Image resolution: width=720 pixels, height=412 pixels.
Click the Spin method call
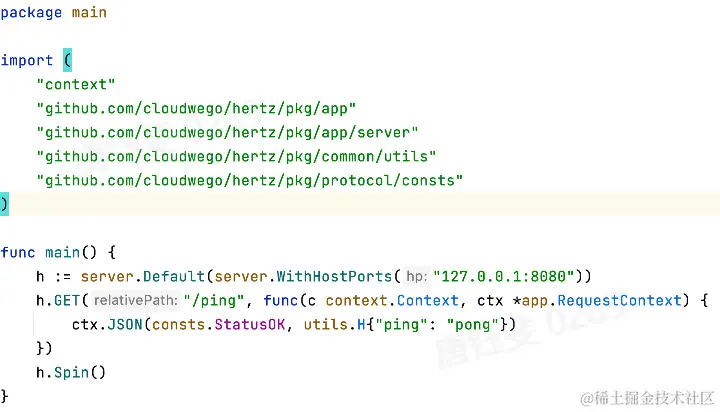point(71,372)
